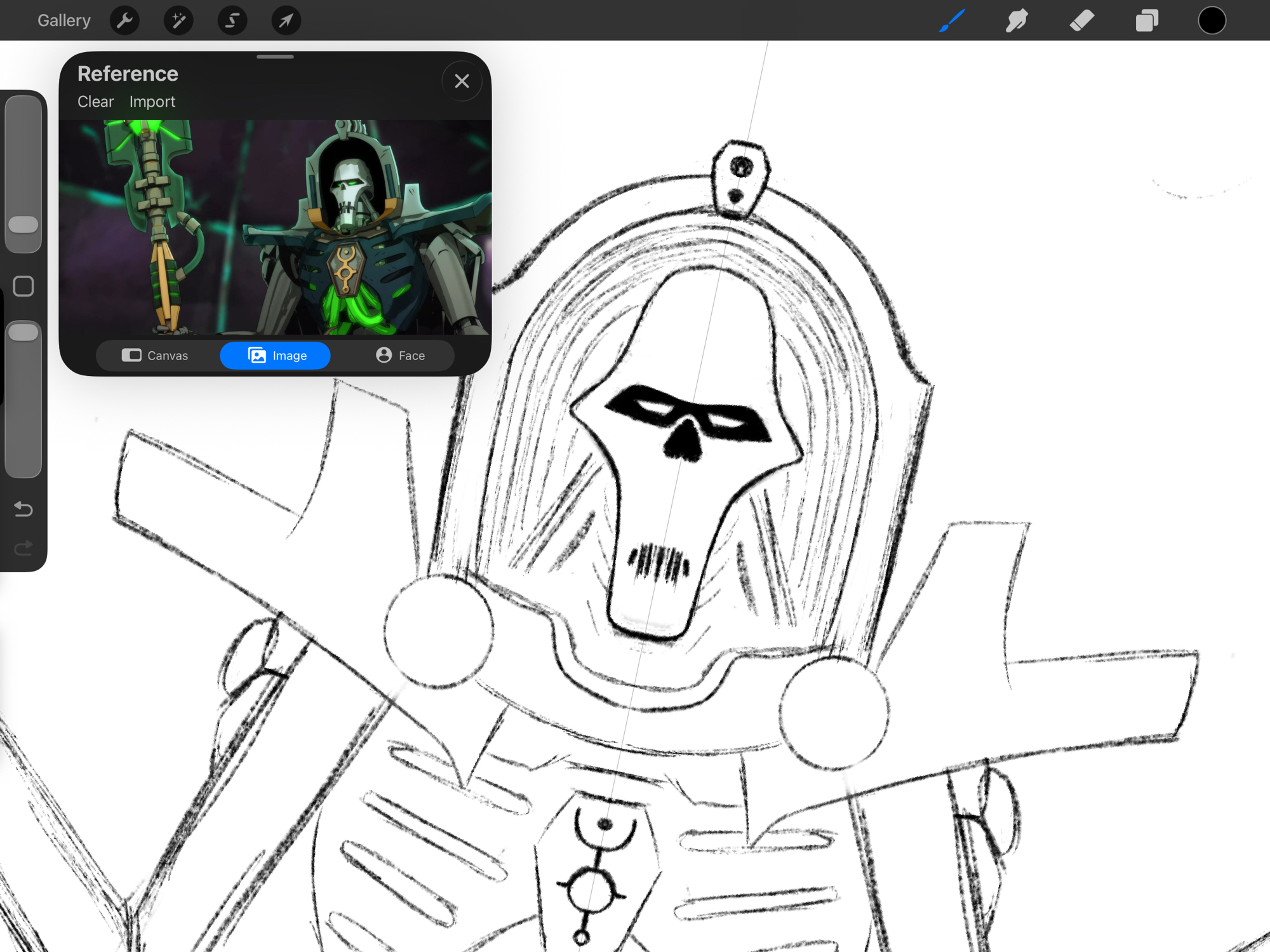Switch reference to Face mode

coord(400,356)
